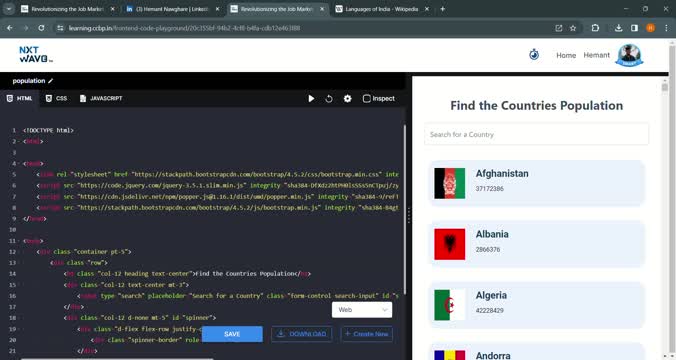Focus the Search for a Country field

536,135
